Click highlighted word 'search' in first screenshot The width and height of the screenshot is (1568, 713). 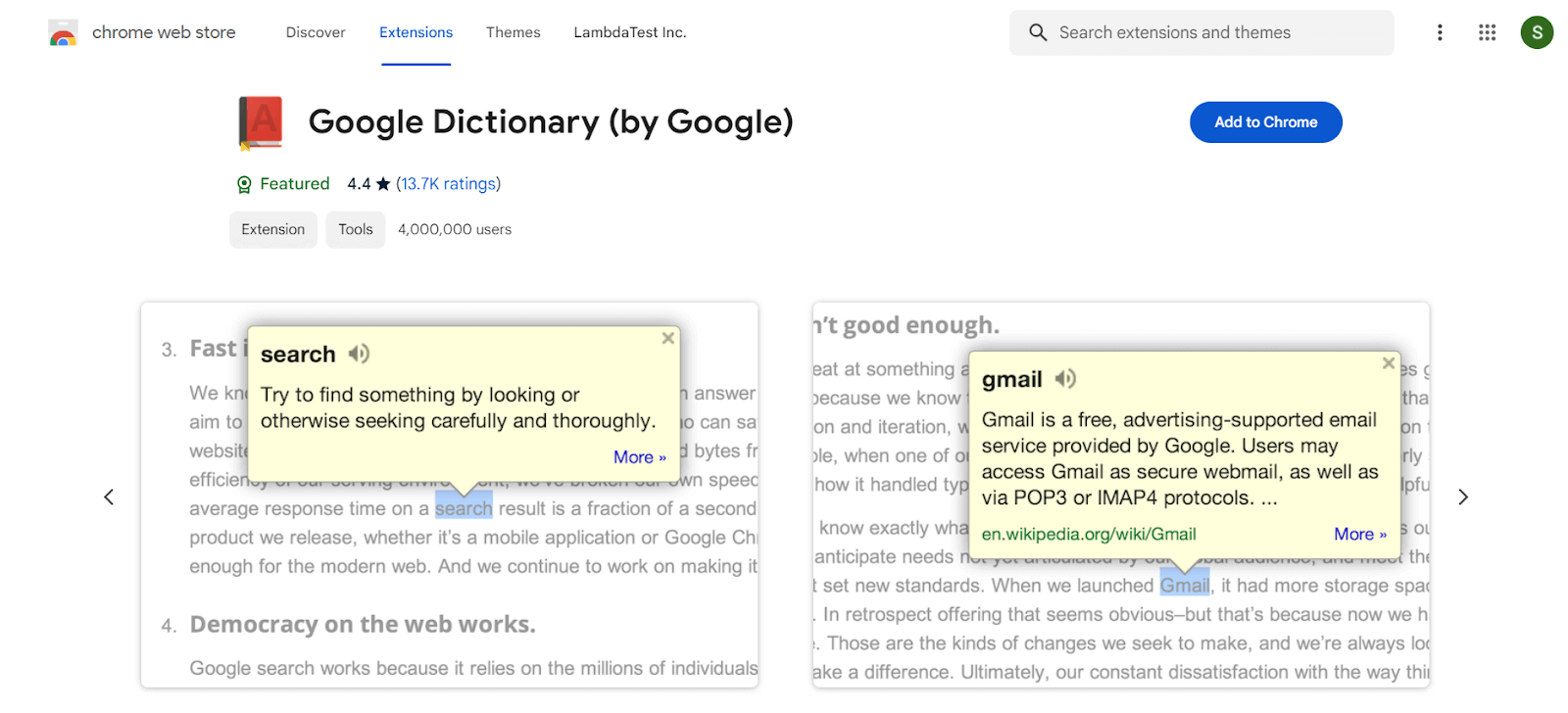(464, 508)
